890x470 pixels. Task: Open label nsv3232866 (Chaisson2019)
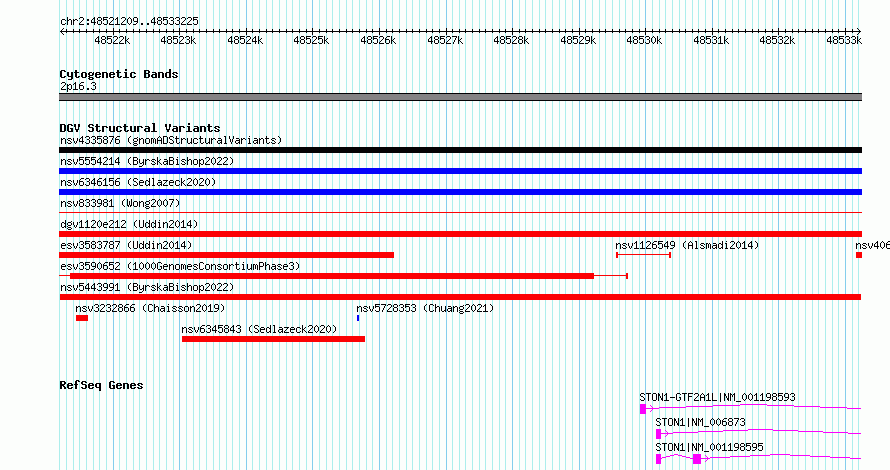[150, 308]
